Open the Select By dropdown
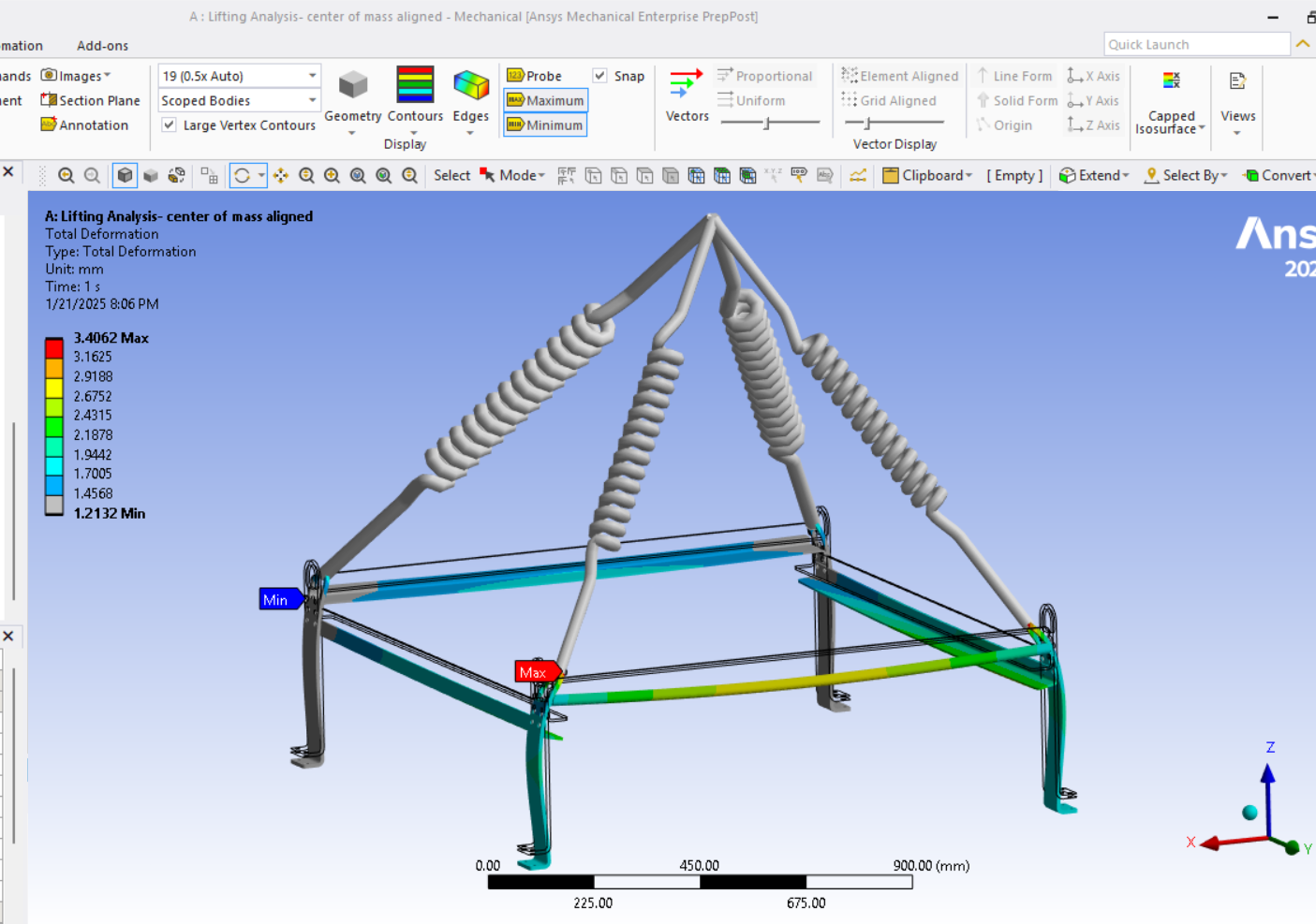This screenshot has width=1316, height=924. (x=1187, y=175)
